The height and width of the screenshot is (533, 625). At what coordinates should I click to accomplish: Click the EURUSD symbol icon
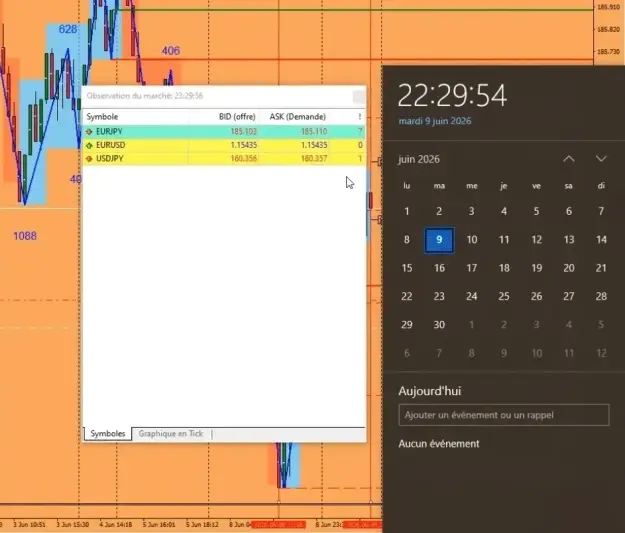pyautogui.click(x=89, y=145)
